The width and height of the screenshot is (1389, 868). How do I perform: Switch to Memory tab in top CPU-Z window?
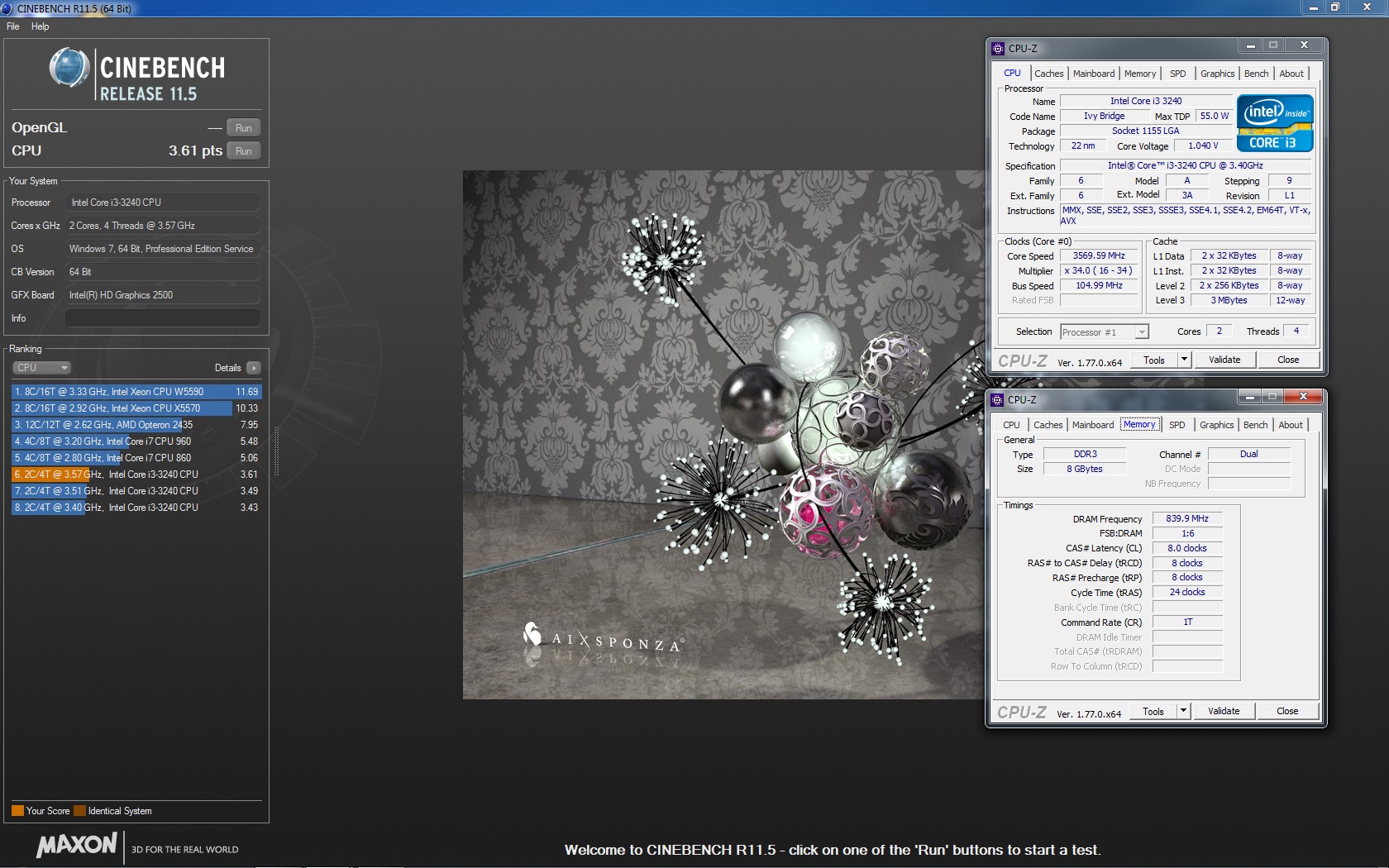pyautogui.click(x=1140, y=74)
